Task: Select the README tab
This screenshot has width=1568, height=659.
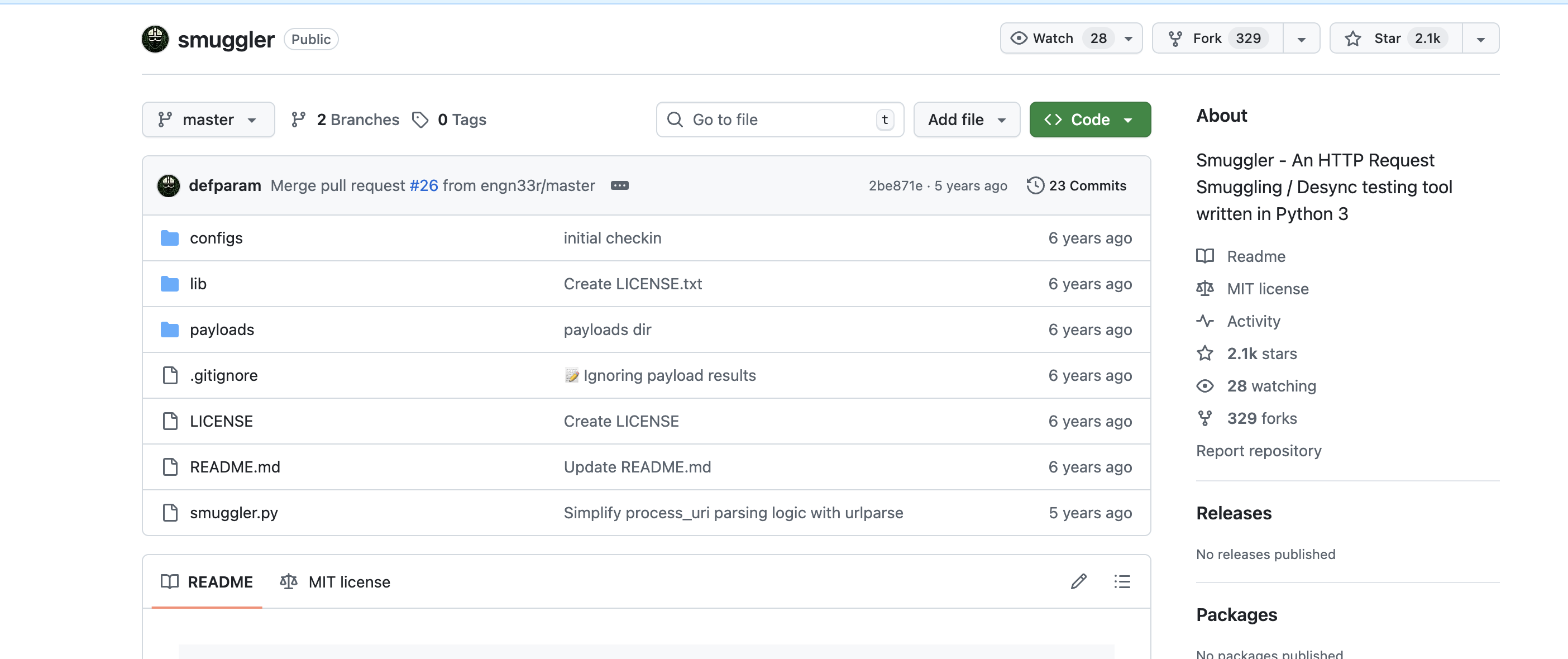Action: (x=207, y=582)
